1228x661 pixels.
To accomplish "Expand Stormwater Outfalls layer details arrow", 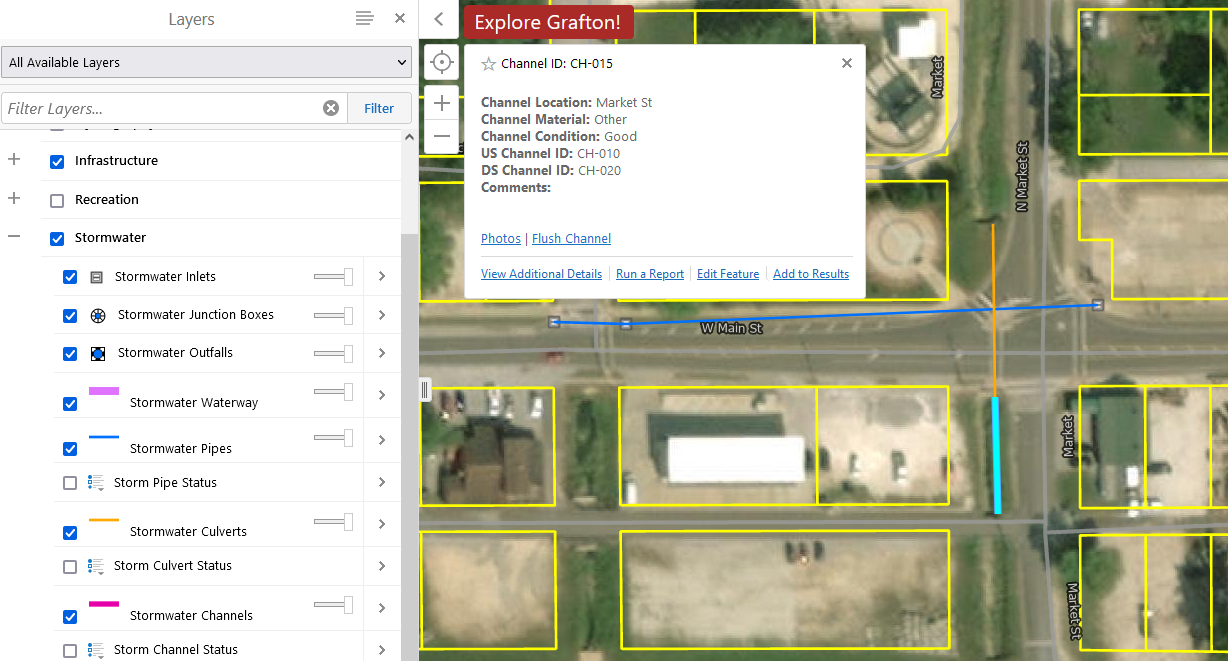I will click(382, 353).
